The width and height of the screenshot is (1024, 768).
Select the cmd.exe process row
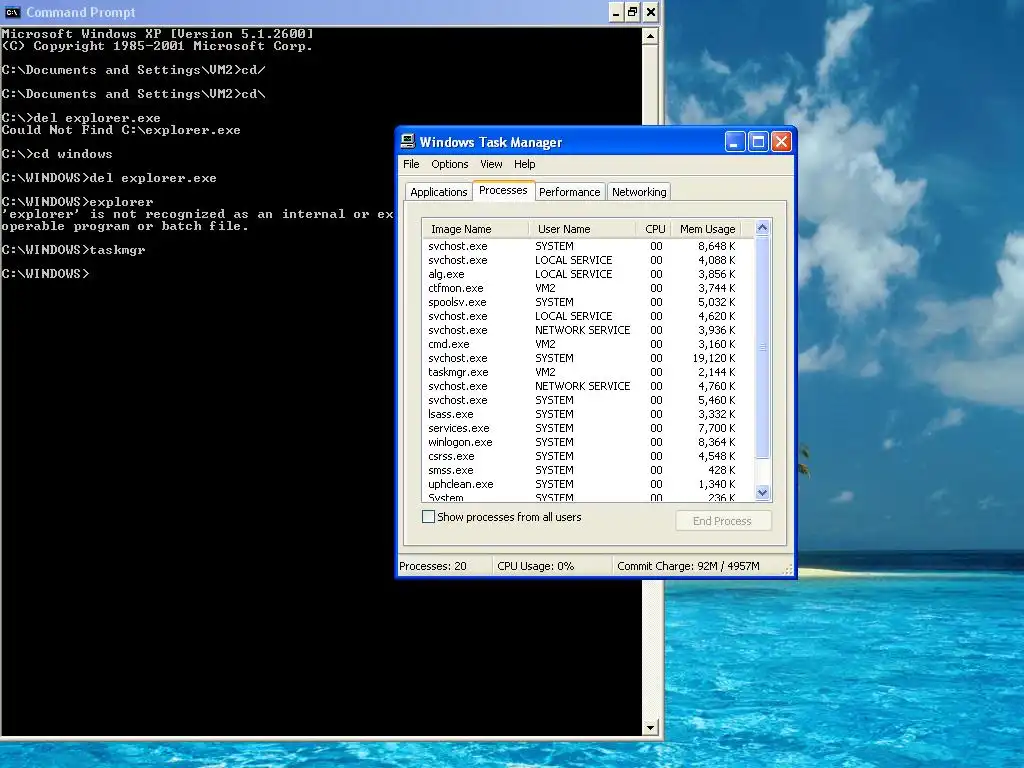(x=588, y=344)
